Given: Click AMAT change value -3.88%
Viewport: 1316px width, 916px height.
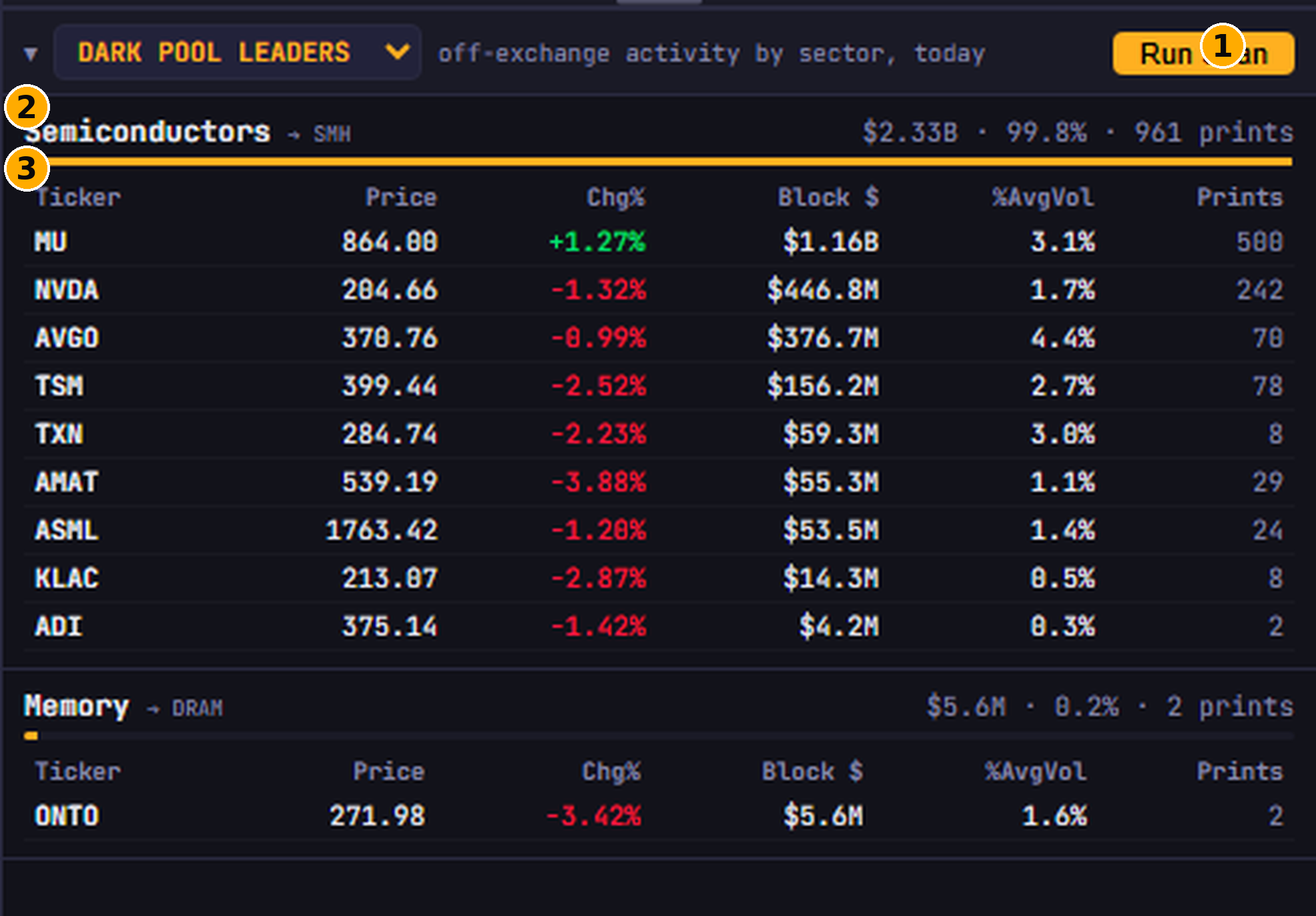Looking at the screenshot, I should click(x=599, y=482).
